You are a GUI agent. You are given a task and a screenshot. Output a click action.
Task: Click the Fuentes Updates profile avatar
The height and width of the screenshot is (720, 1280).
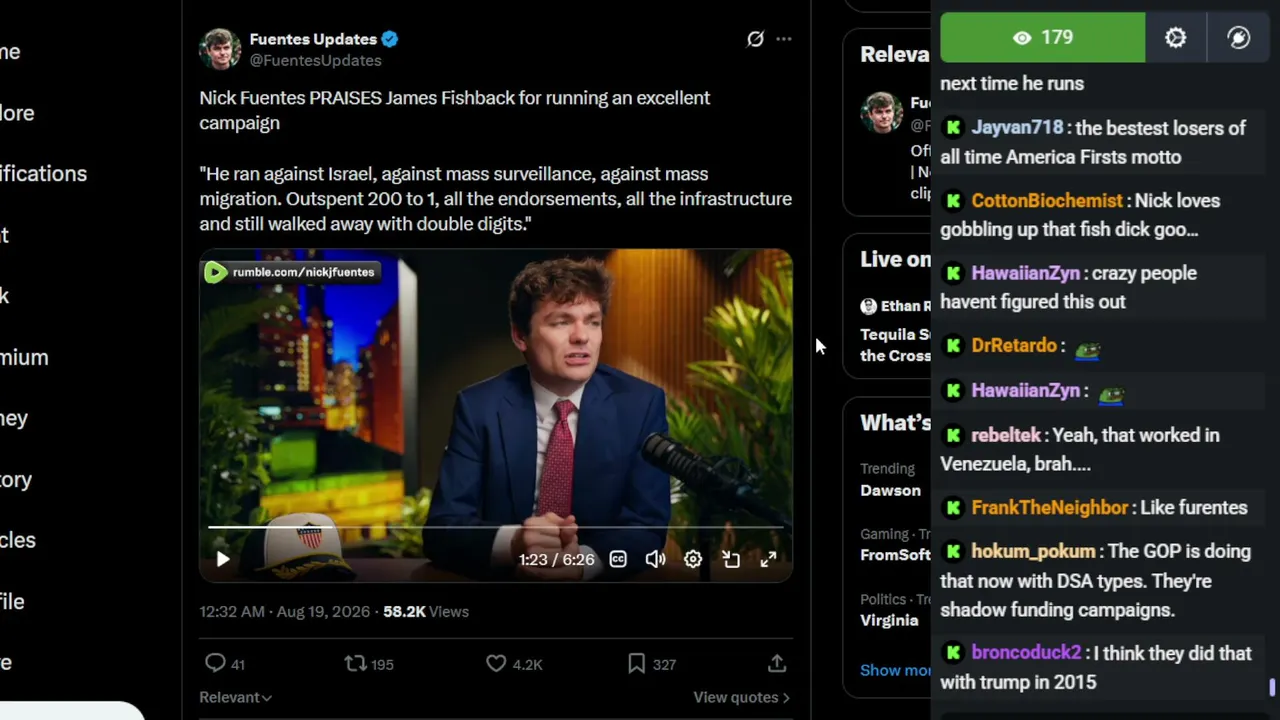[220, 49]
